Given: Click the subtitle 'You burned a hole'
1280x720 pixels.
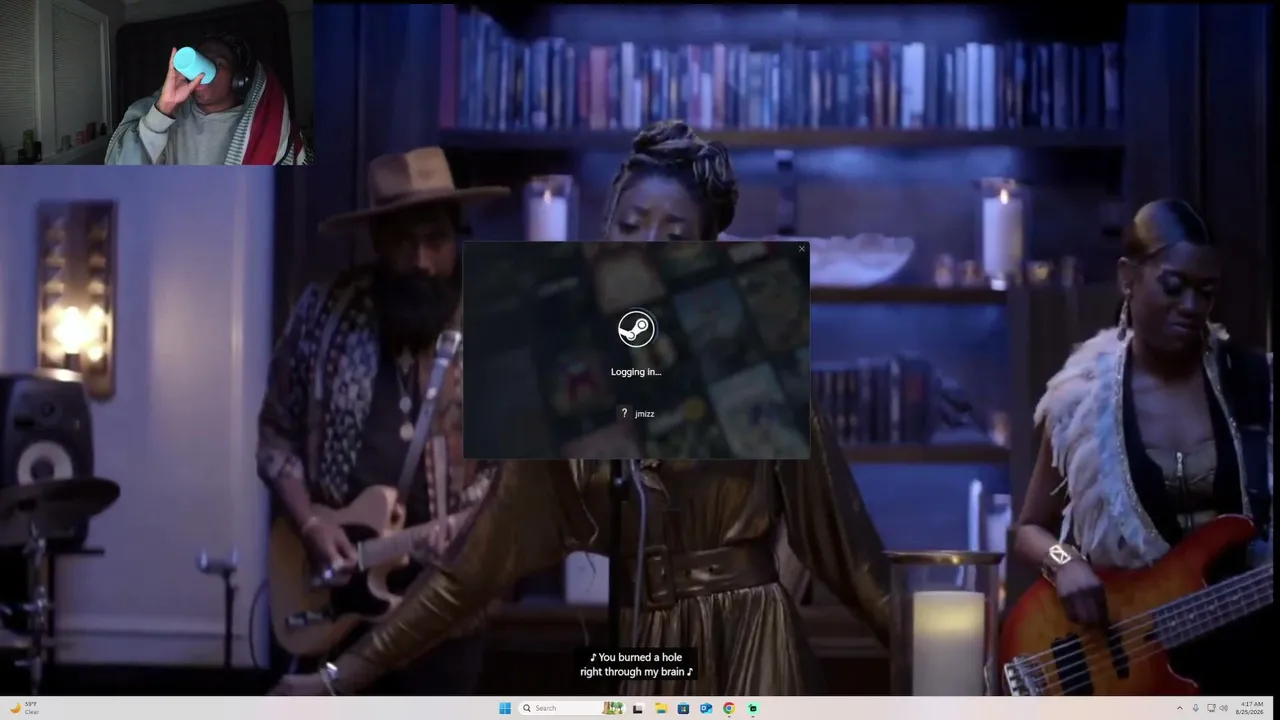Looking at the screenshot, I should [x=636, y=657].
